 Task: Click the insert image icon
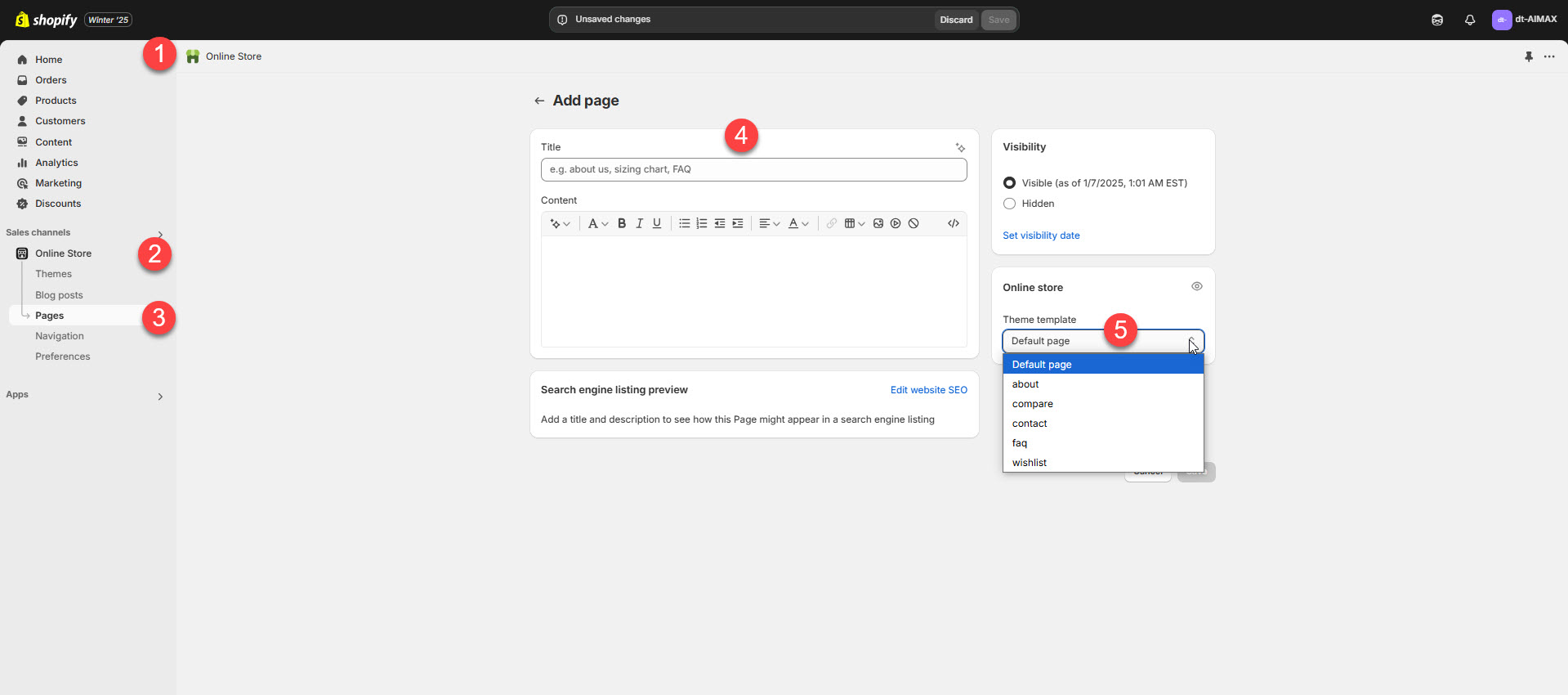[878, 223]
